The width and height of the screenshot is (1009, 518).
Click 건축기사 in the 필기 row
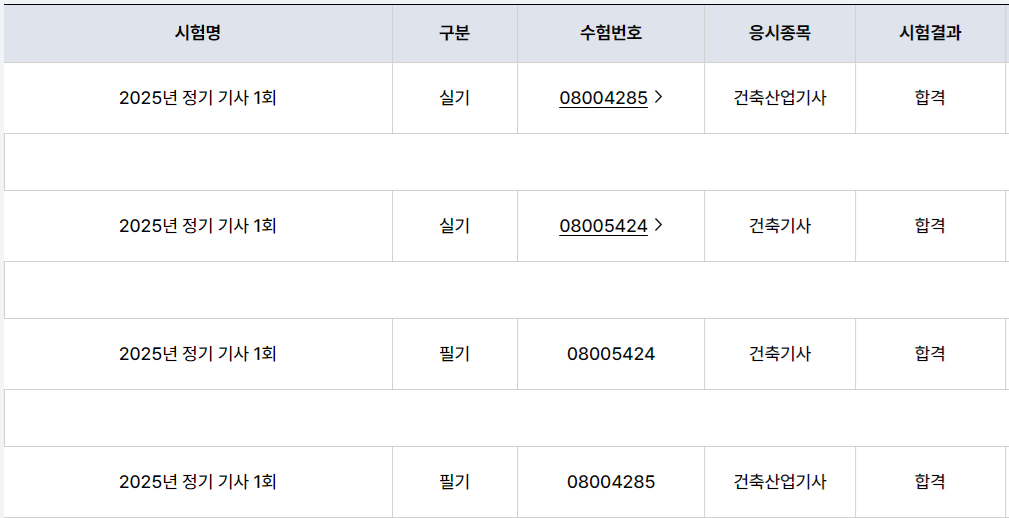coord(780,353)
